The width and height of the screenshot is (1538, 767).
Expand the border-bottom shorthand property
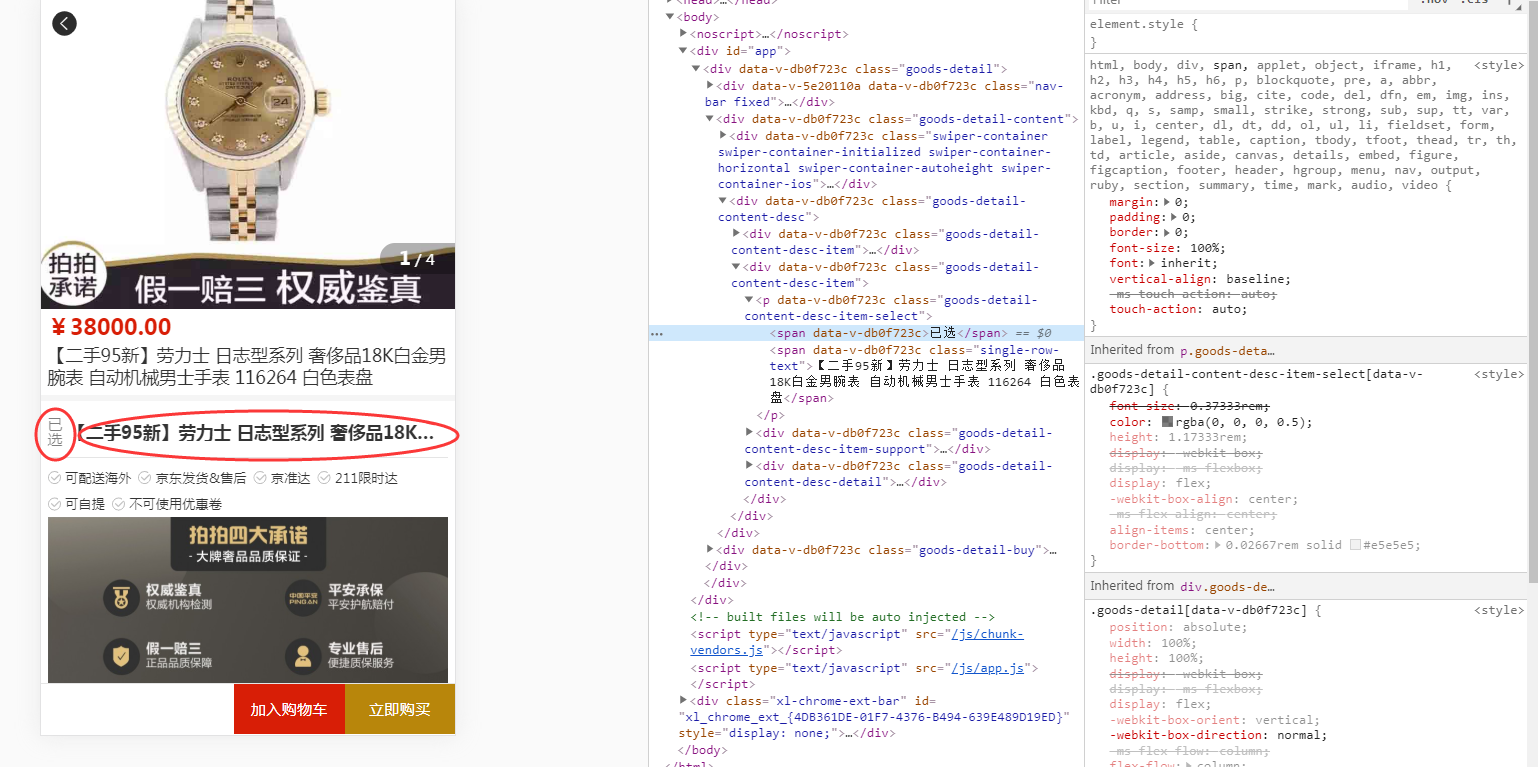click(1218, 546)
